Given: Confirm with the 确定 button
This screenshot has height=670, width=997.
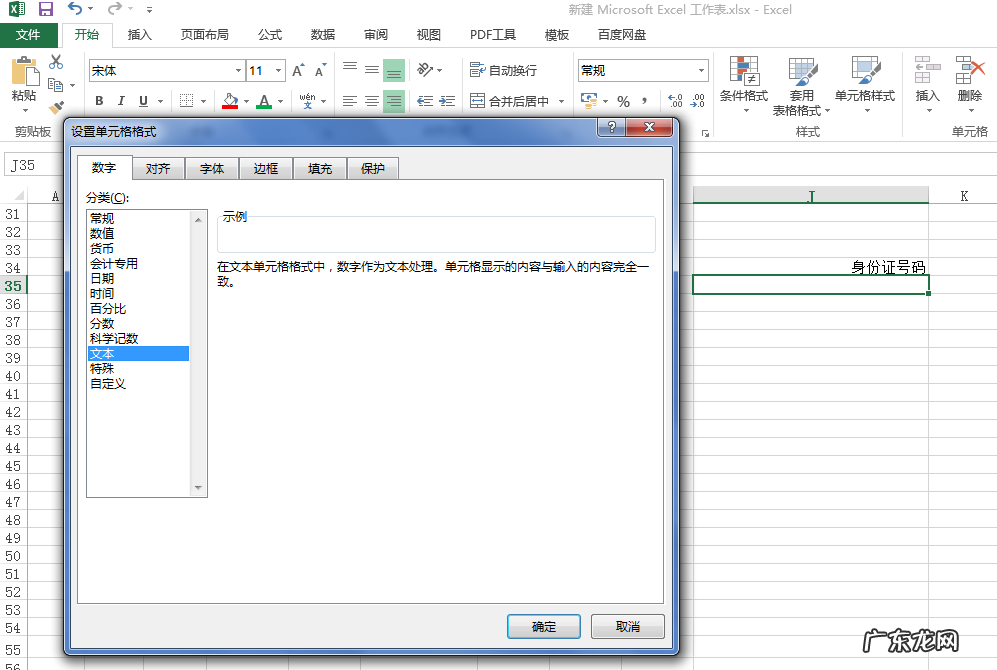Looking at the screenshot, I should tap(544, 627).
